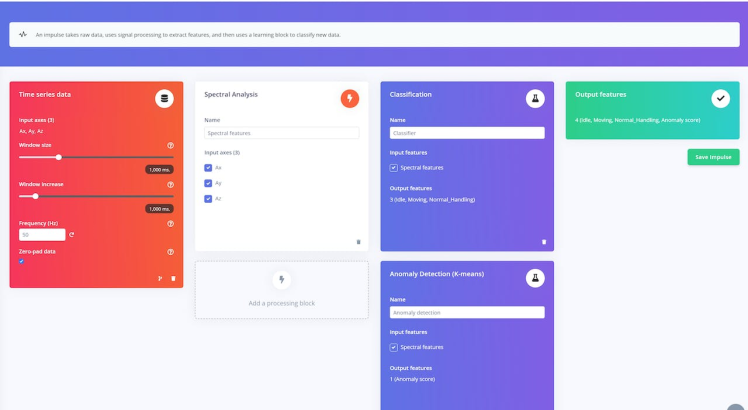Click the '1 (Anomaly score)' output text
The image size is (748, 410).
pos(412,379)
